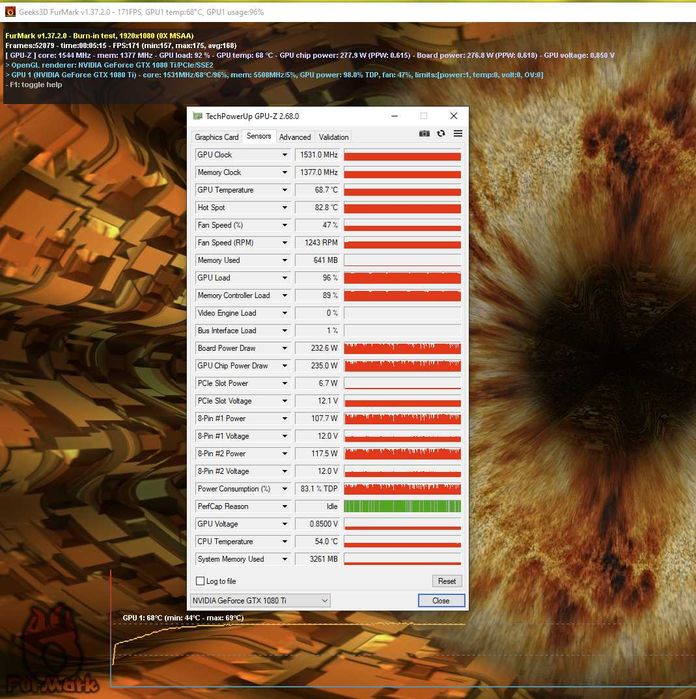Click the GPU Load history graph
This screenshot has width=696, height=699.
pos(402,278)
